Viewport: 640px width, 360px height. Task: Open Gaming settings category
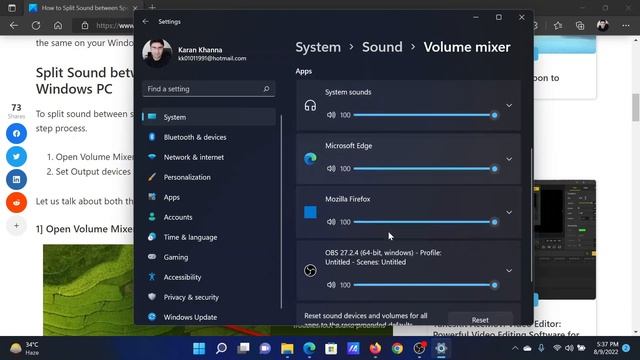tap(209, 257)
